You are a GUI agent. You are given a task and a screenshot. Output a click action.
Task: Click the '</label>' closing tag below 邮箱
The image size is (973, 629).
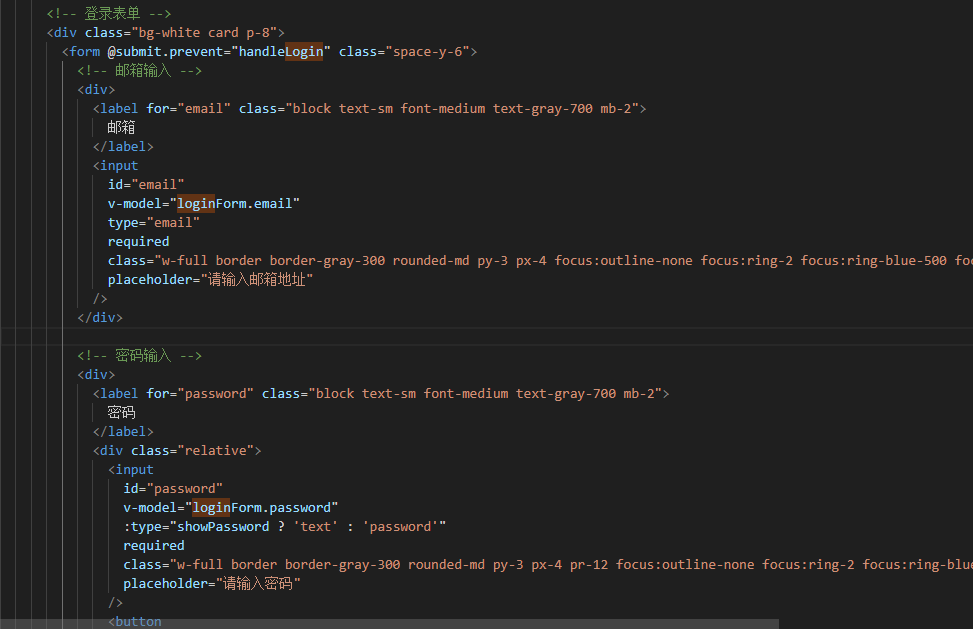click(123, 147)
